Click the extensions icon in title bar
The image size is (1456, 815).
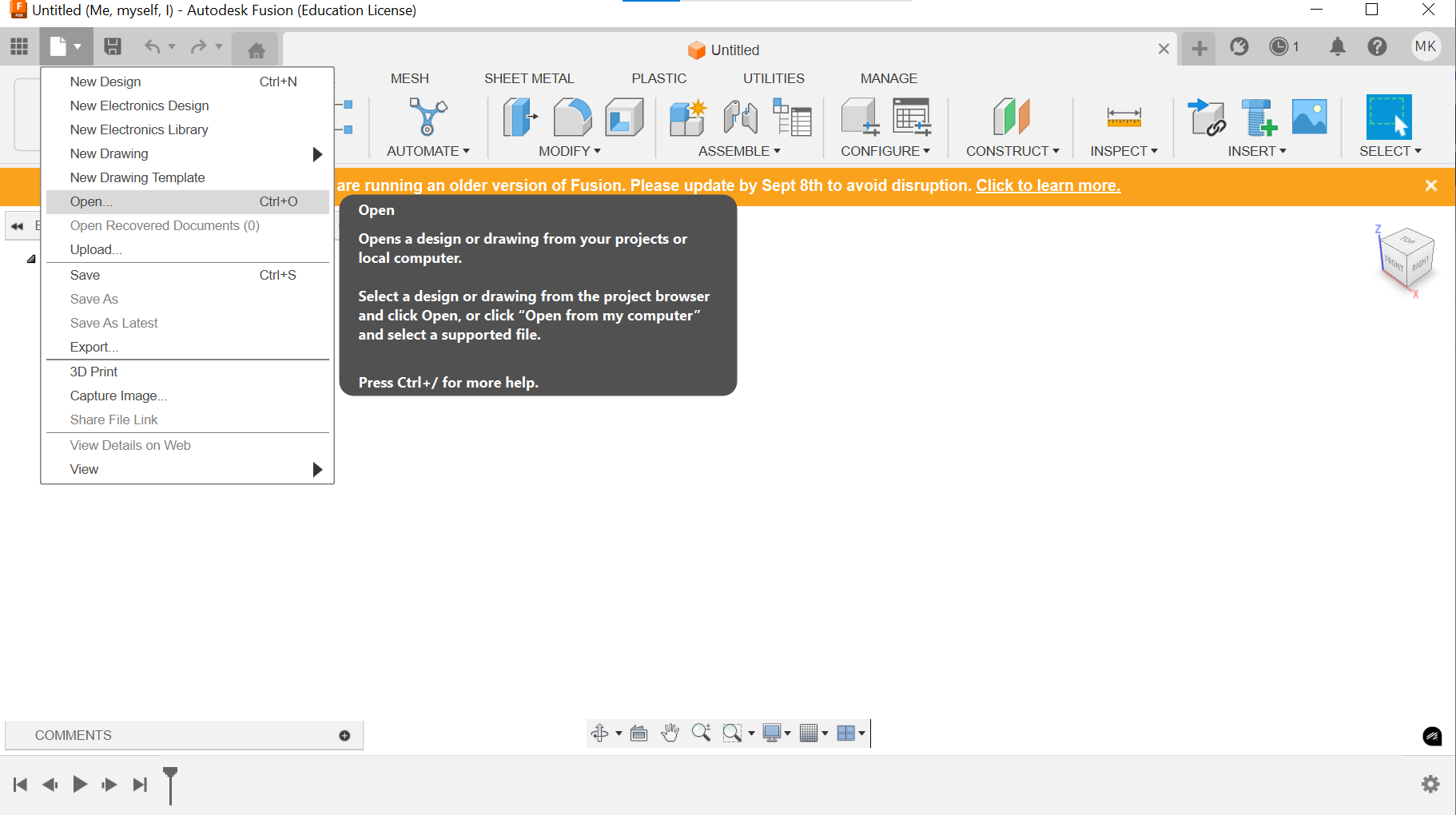click(x=1239, y=47)
